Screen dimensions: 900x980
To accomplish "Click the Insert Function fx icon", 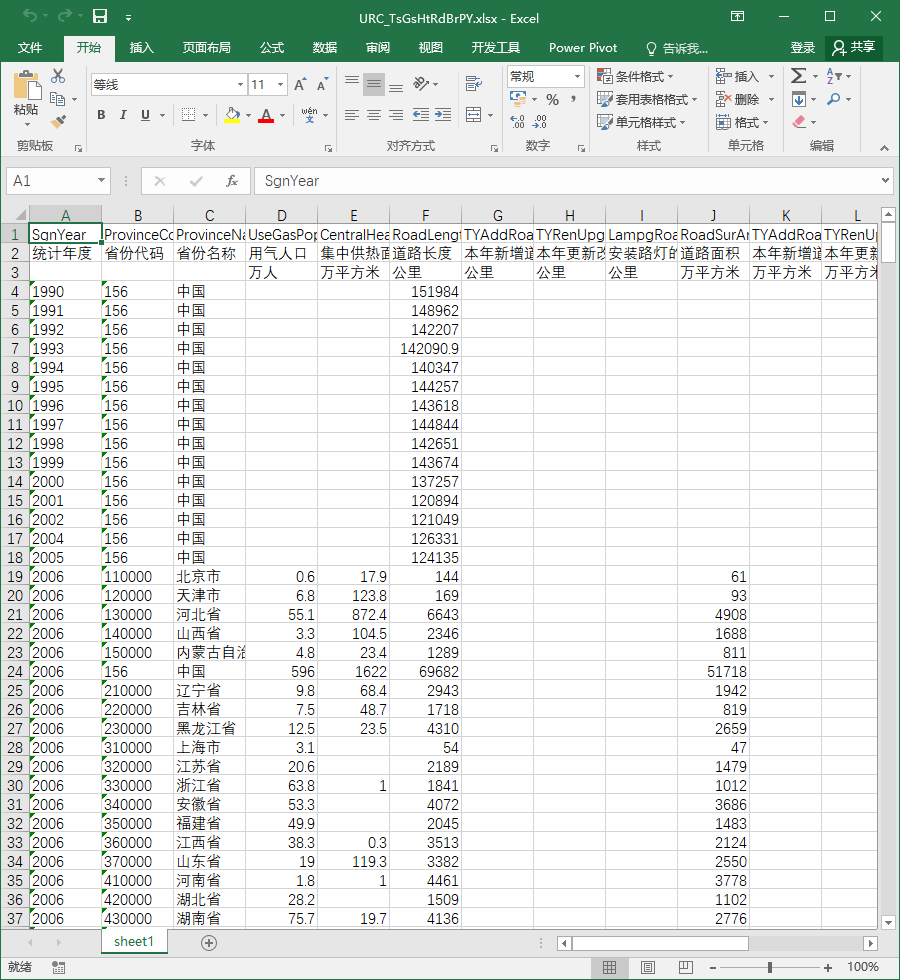I will pyautogui.click(x=231, y=181).
